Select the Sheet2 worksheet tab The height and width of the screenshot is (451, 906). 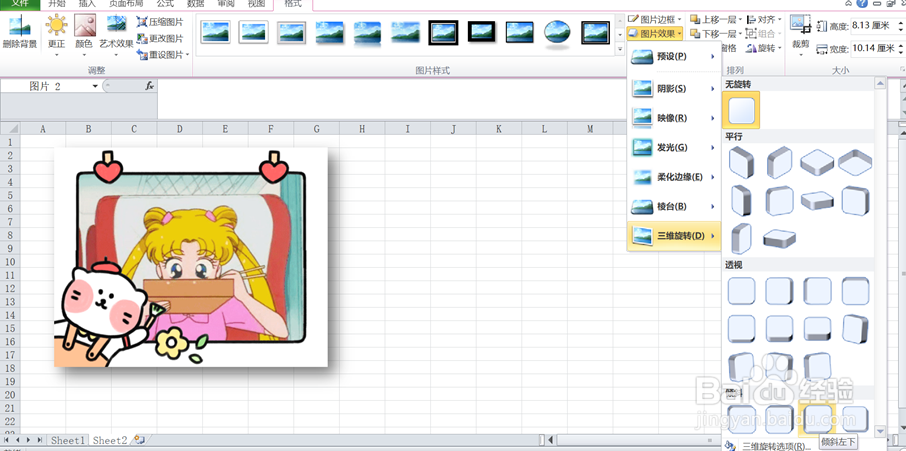110,441
